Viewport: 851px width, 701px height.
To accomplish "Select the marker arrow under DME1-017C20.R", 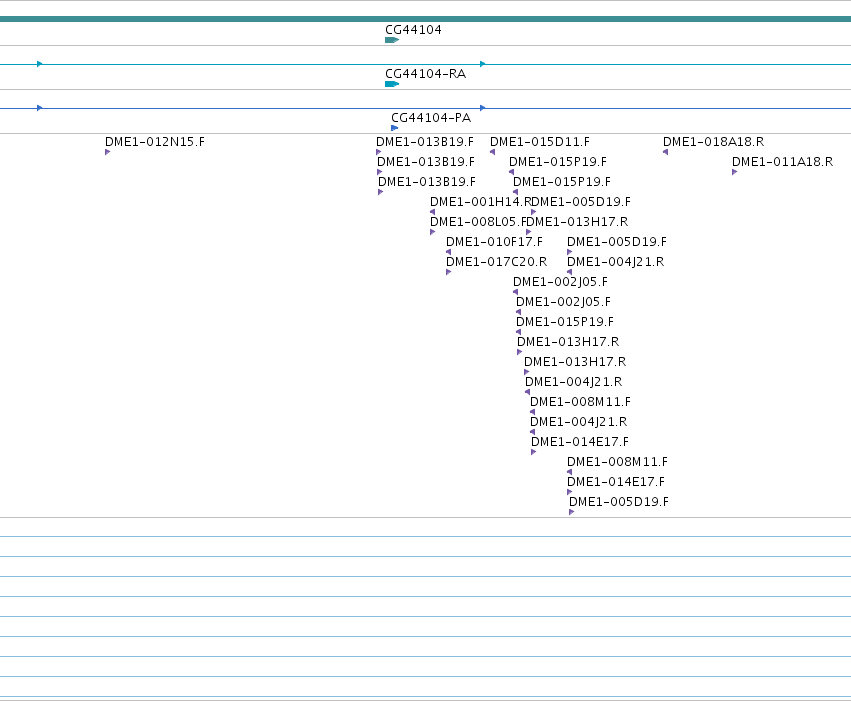I will click(x=448, y=272).
